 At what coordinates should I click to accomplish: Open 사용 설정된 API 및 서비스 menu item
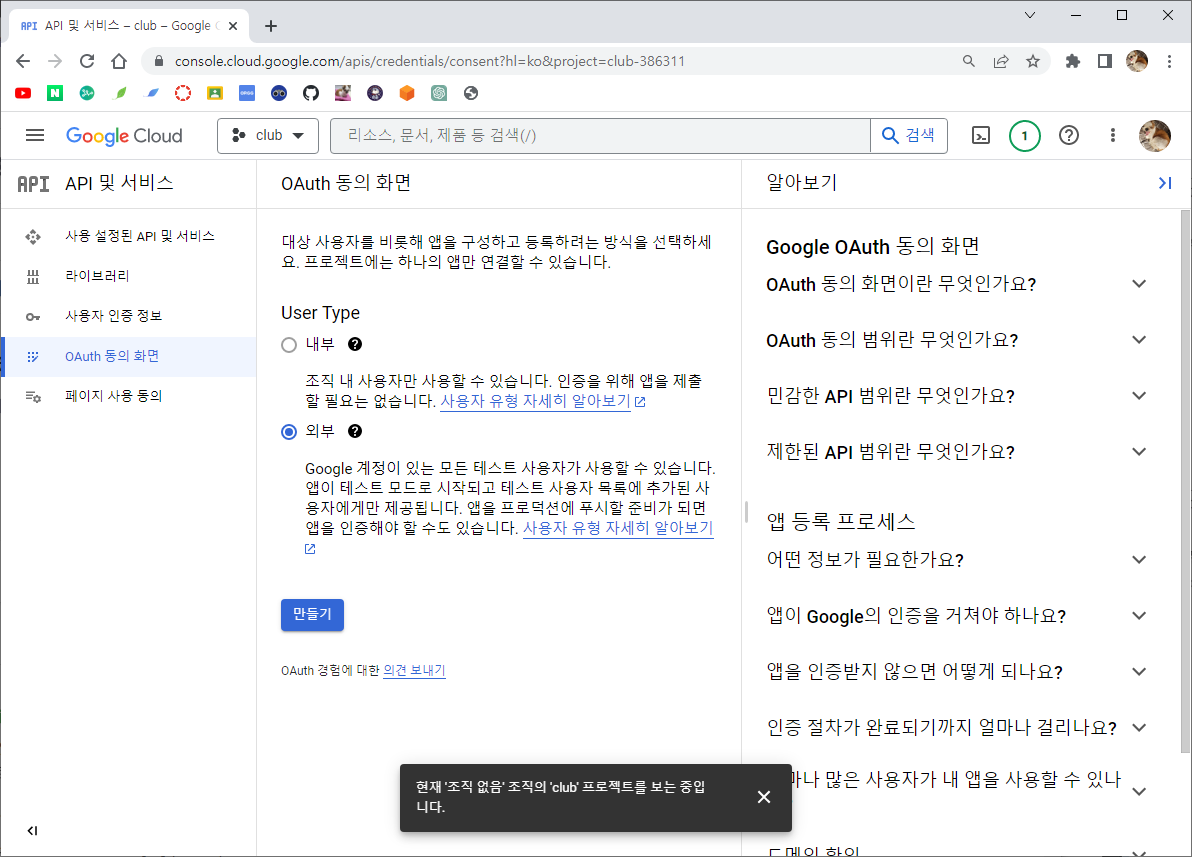pos(129,236)
